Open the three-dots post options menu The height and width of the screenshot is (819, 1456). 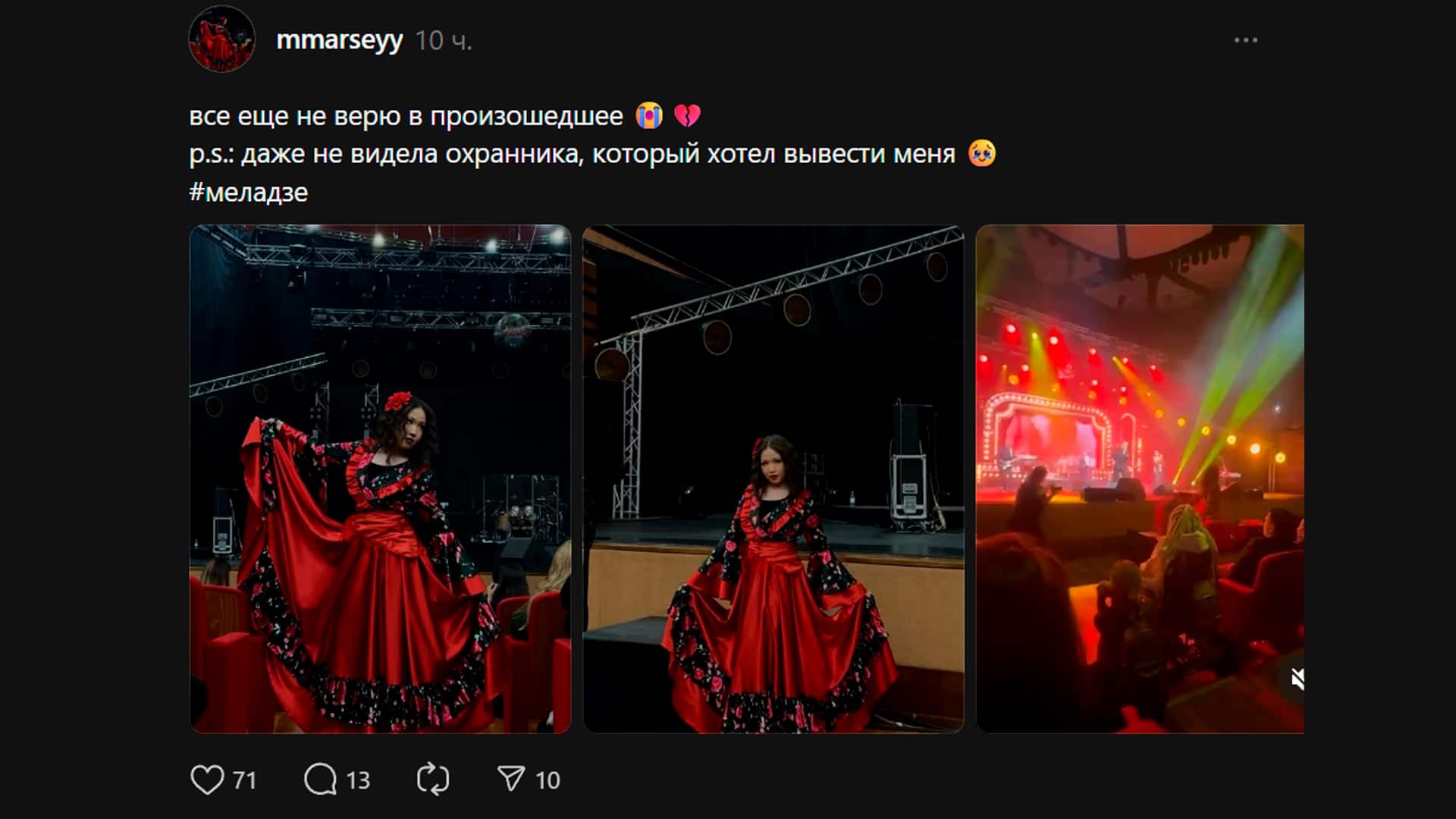1246,40
